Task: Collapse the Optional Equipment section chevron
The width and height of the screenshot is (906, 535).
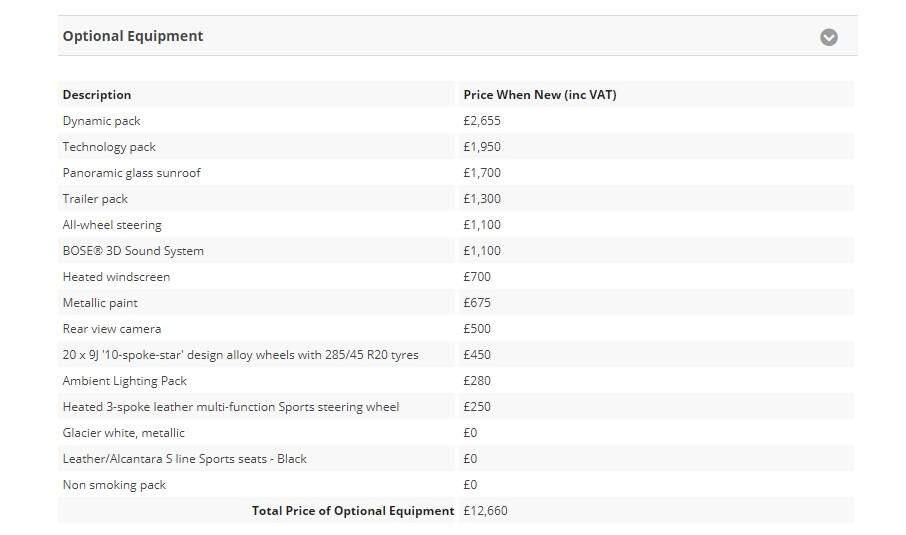Action: [829, 37]
